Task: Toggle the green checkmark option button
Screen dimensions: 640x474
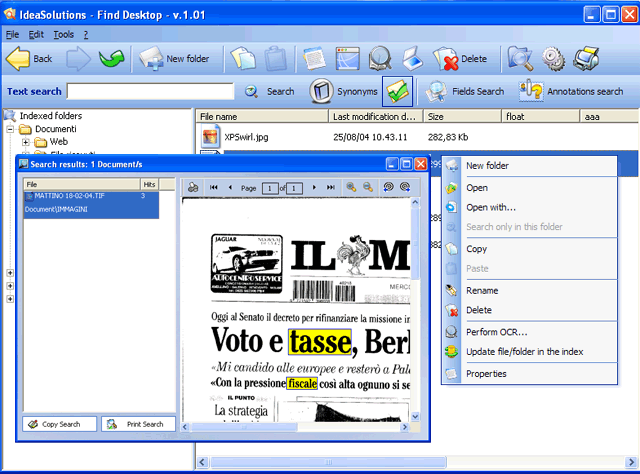Action: [398, 91]
